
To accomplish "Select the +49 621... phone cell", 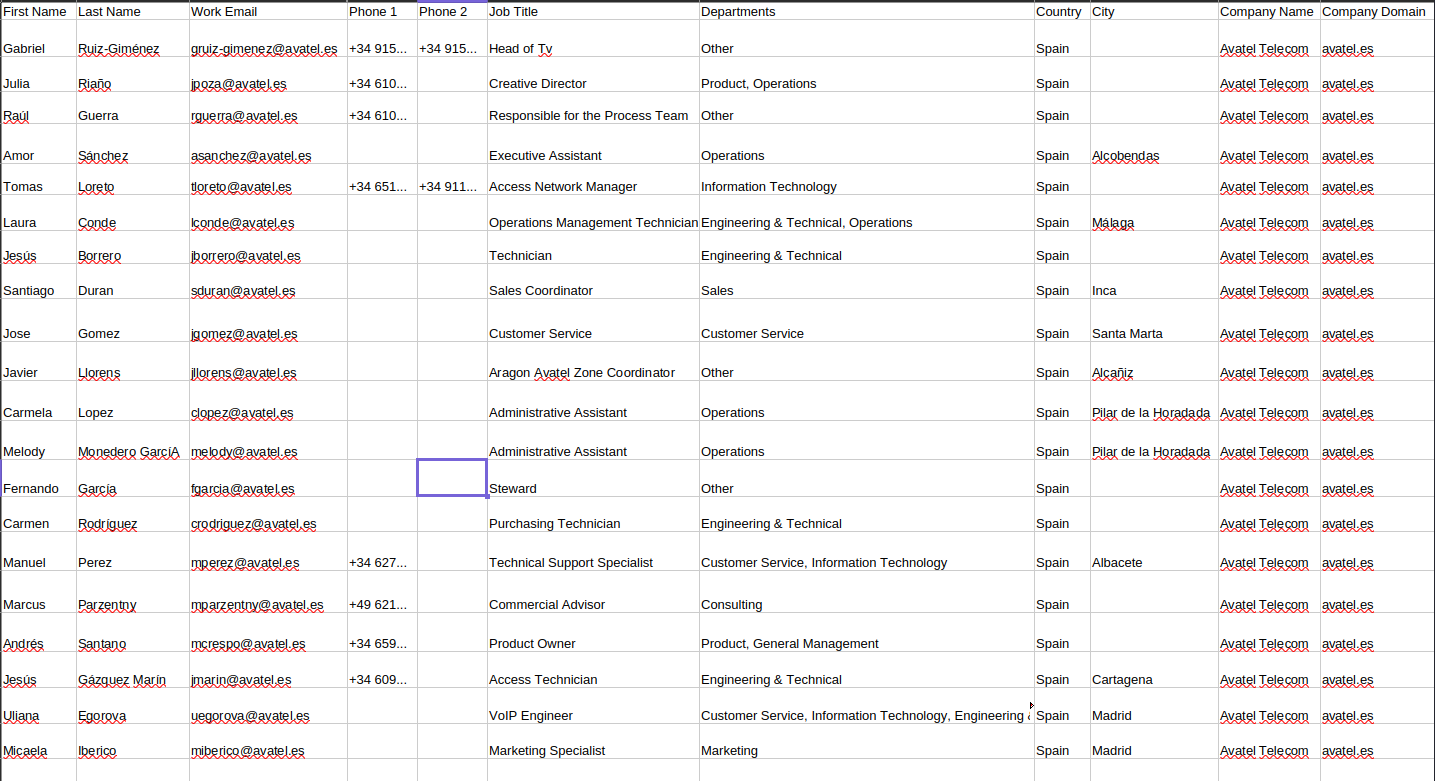I will (x=382, y=592).
